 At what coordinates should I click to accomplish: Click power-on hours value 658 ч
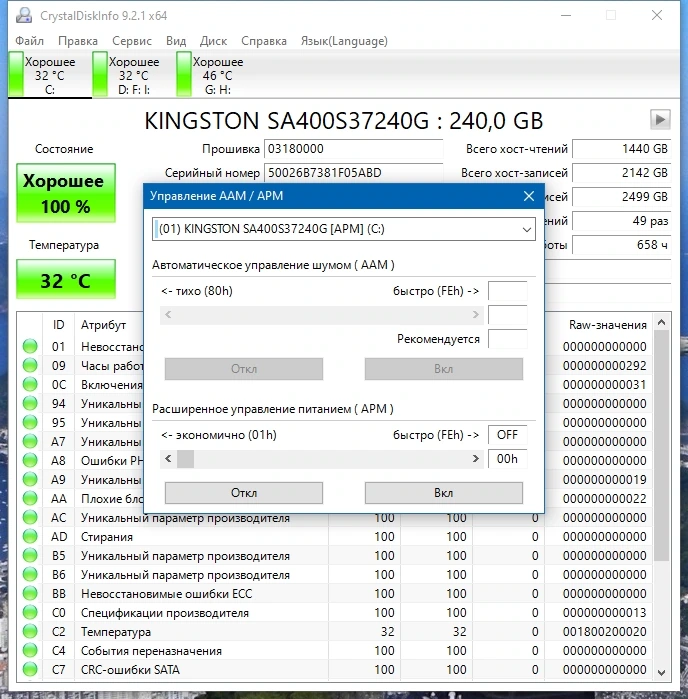coord(622,245)
